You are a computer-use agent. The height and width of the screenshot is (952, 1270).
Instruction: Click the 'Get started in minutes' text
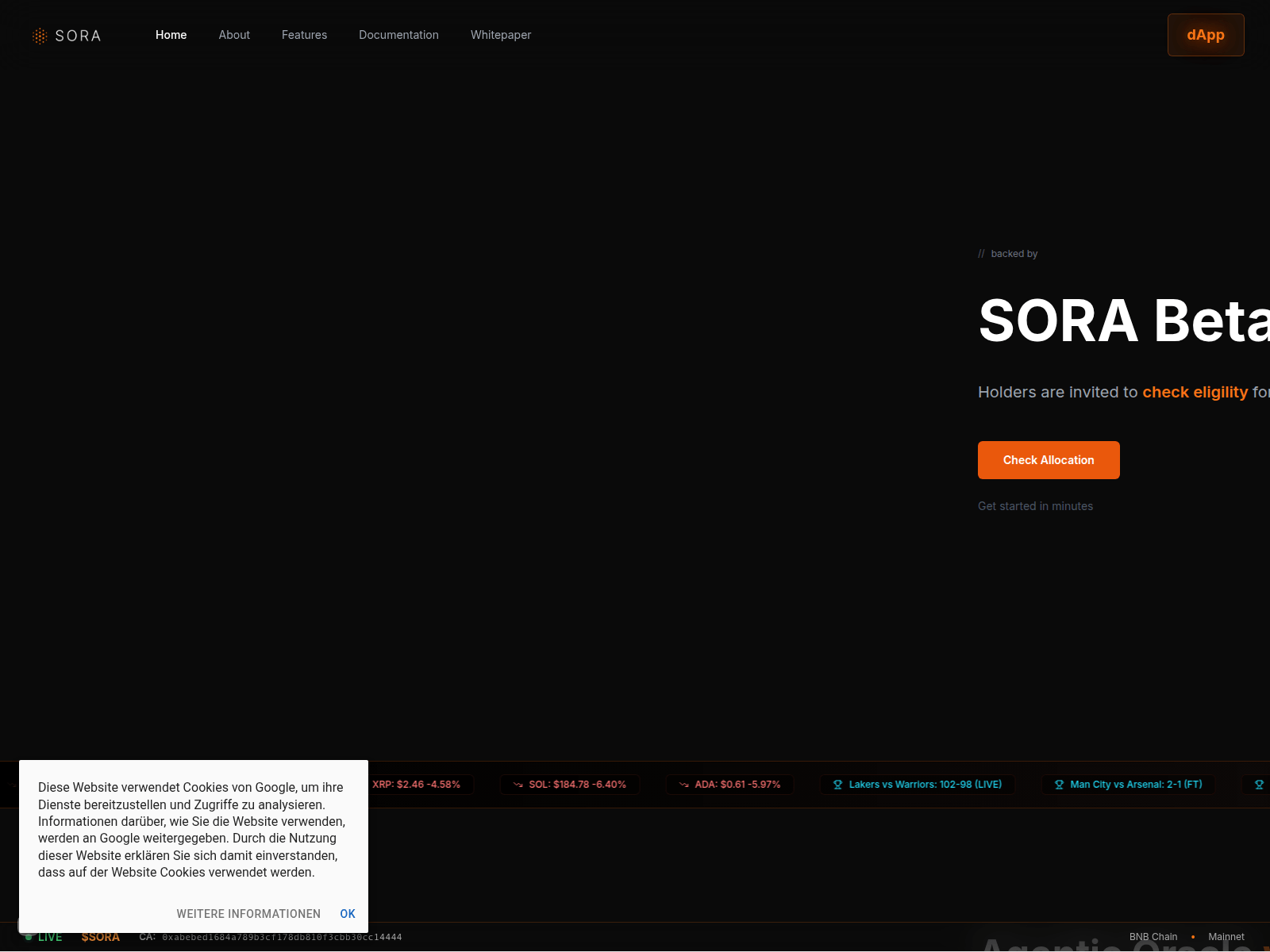1035,506
